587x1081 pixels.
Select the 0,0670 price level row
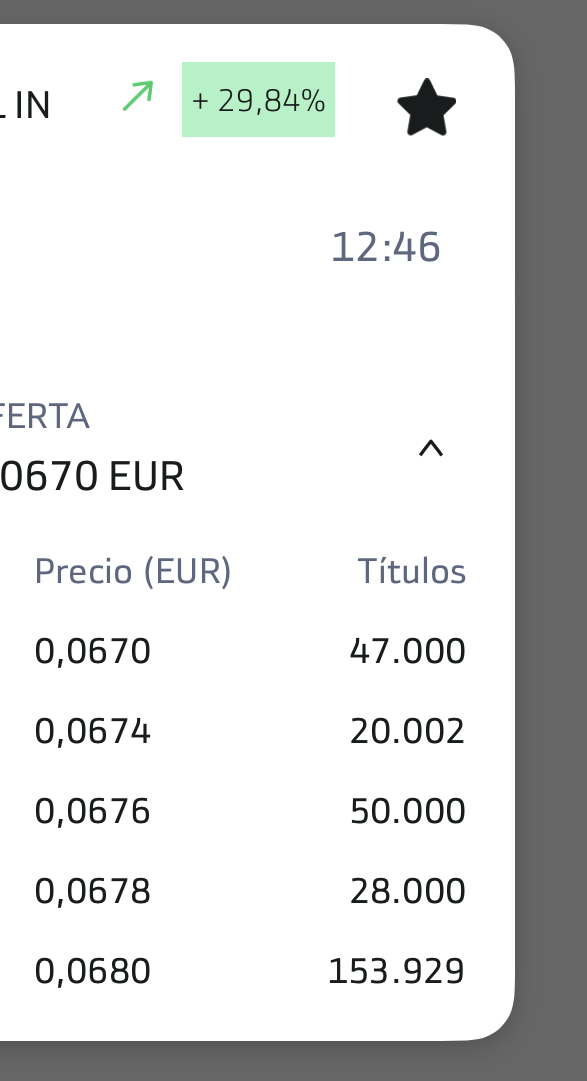coord(92,650)
